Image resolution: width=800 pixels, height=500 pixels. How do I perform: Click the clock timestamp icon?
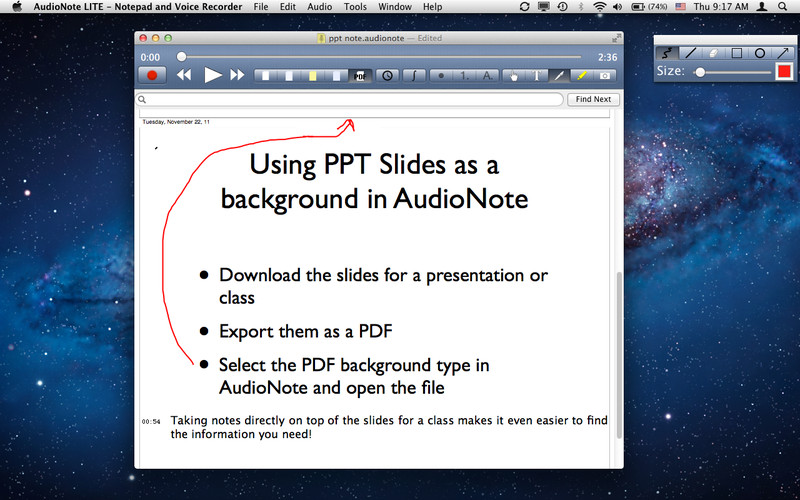coord(388,76)
